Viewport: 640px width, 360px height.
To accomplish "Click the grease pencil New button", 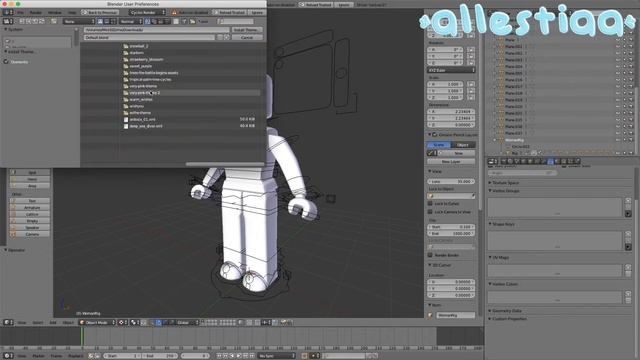I will 459,153.
